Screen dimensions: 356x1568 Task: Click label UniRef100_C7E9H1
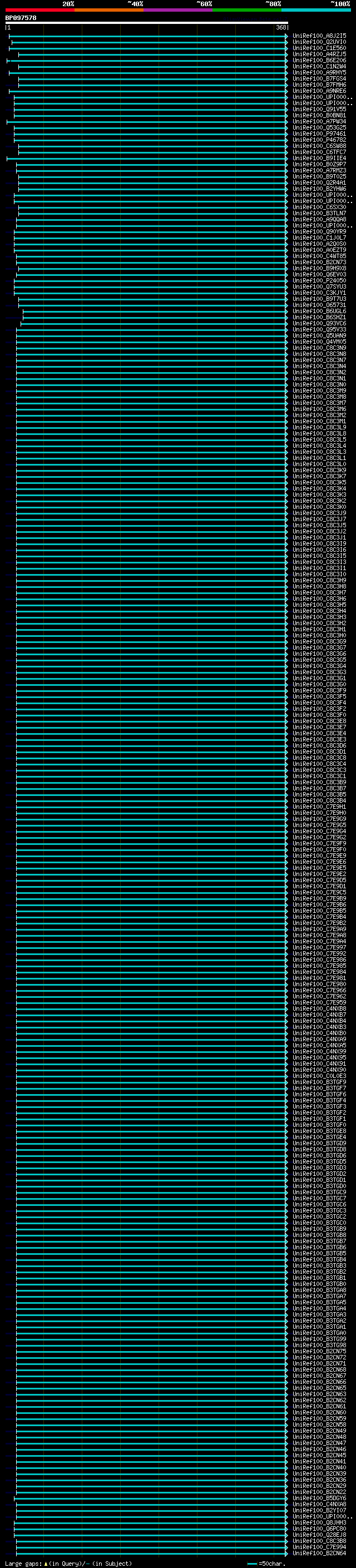[x=319, y=807]
